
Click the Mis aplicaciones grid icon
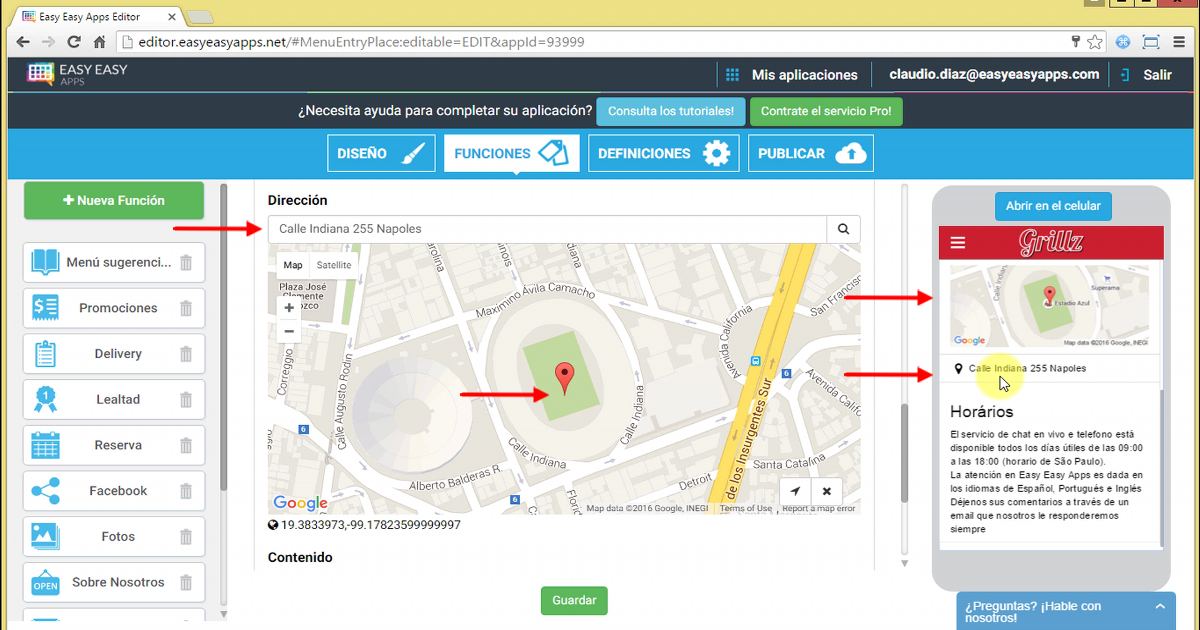(733, 74)
